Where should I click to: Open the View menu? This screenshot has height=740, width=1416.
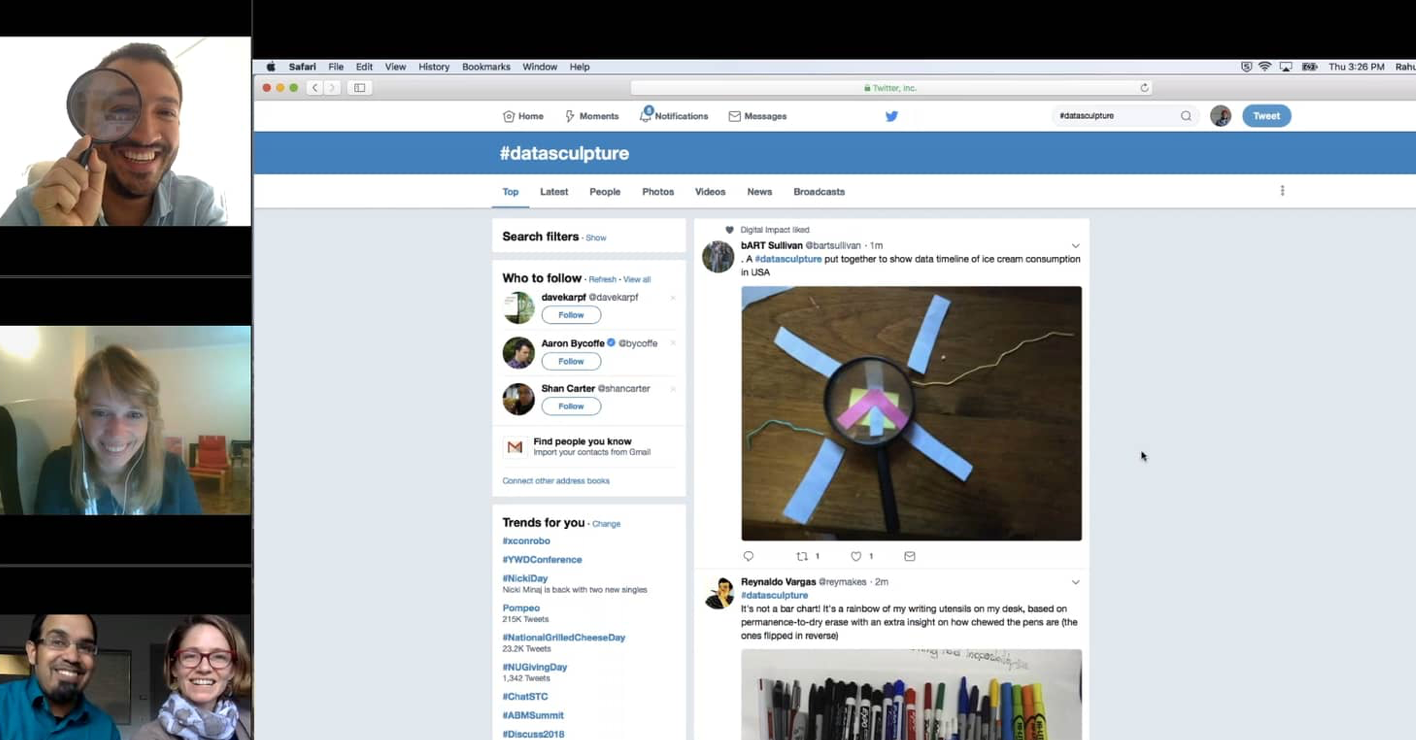click(x=395, y=67)
